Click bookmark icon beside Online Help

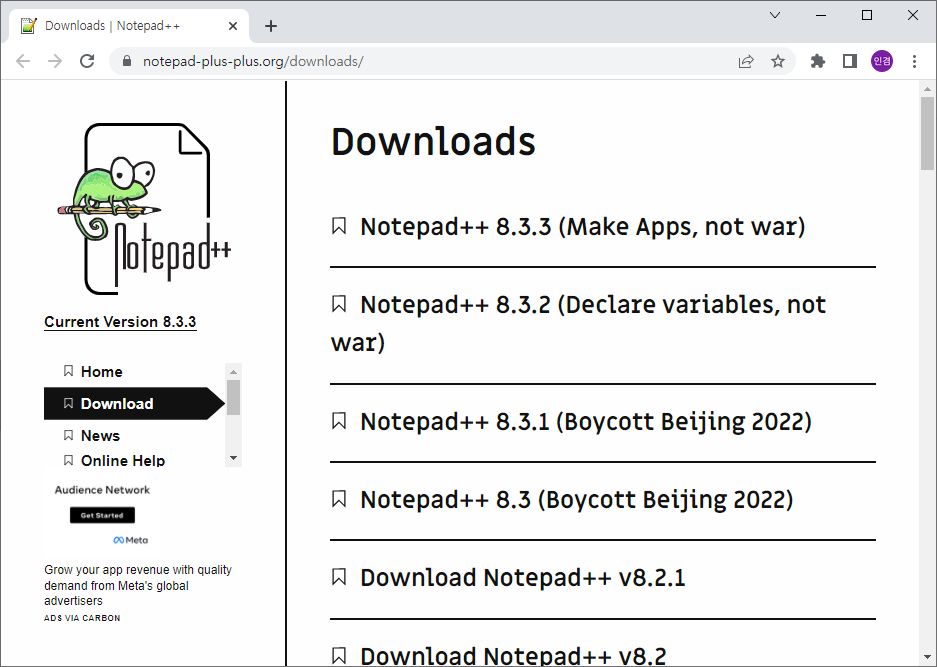pos(68,460)
